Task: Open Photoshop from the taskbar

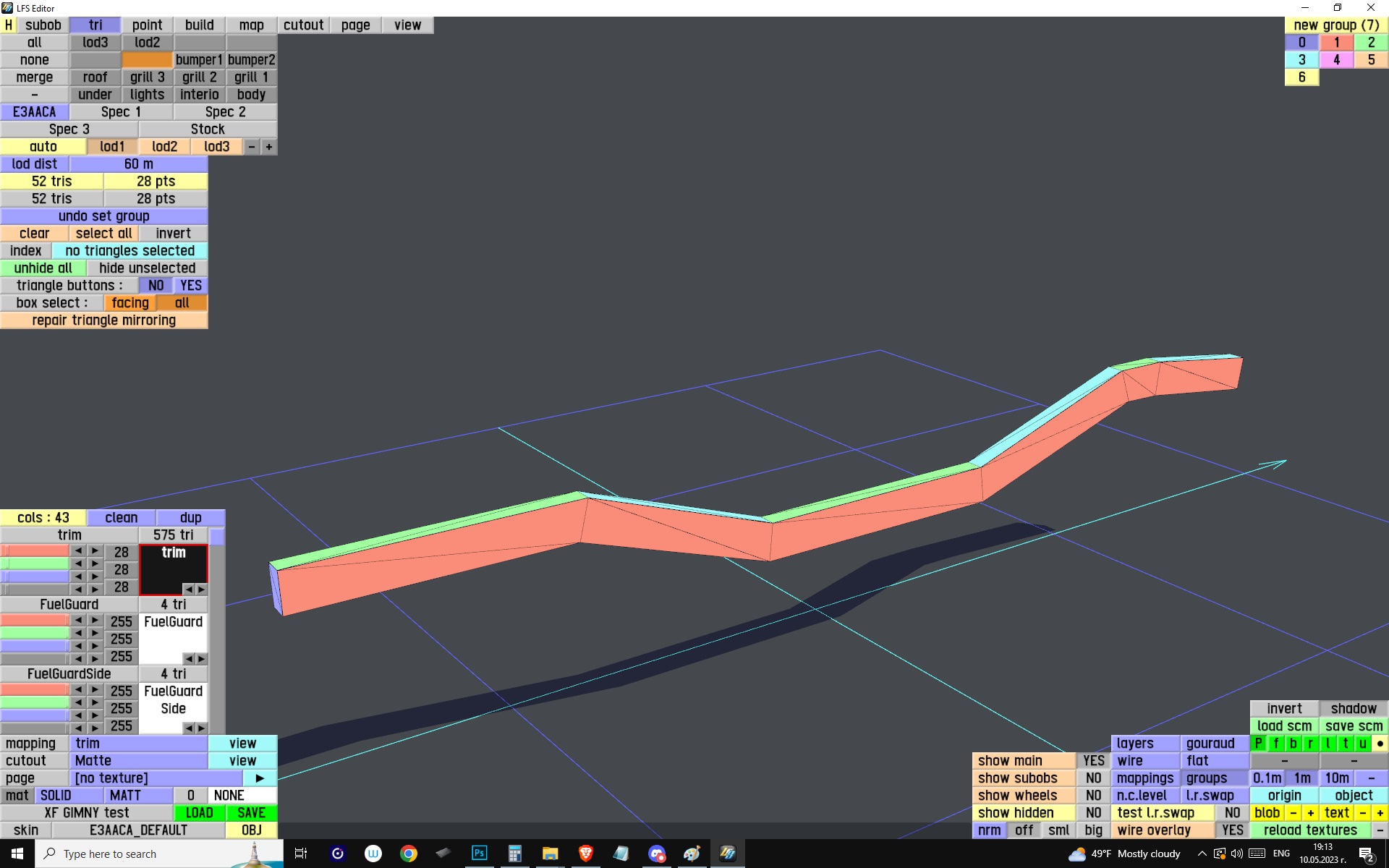Action: [479, 854]
